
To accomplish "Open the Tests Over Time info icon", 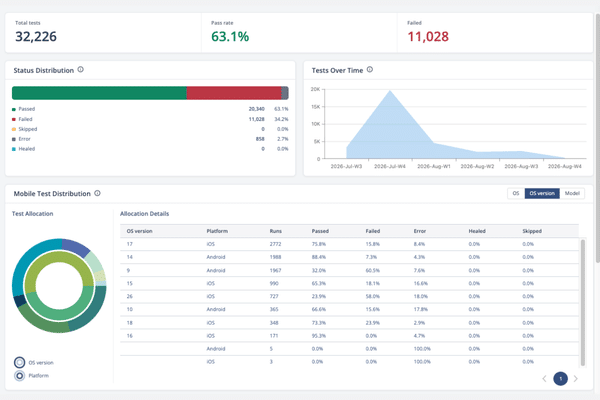I will coord(370,70).
